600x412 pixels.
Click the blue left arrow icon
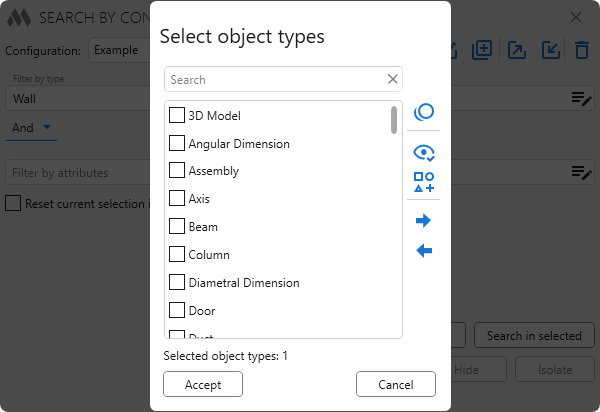pos(424,251)
